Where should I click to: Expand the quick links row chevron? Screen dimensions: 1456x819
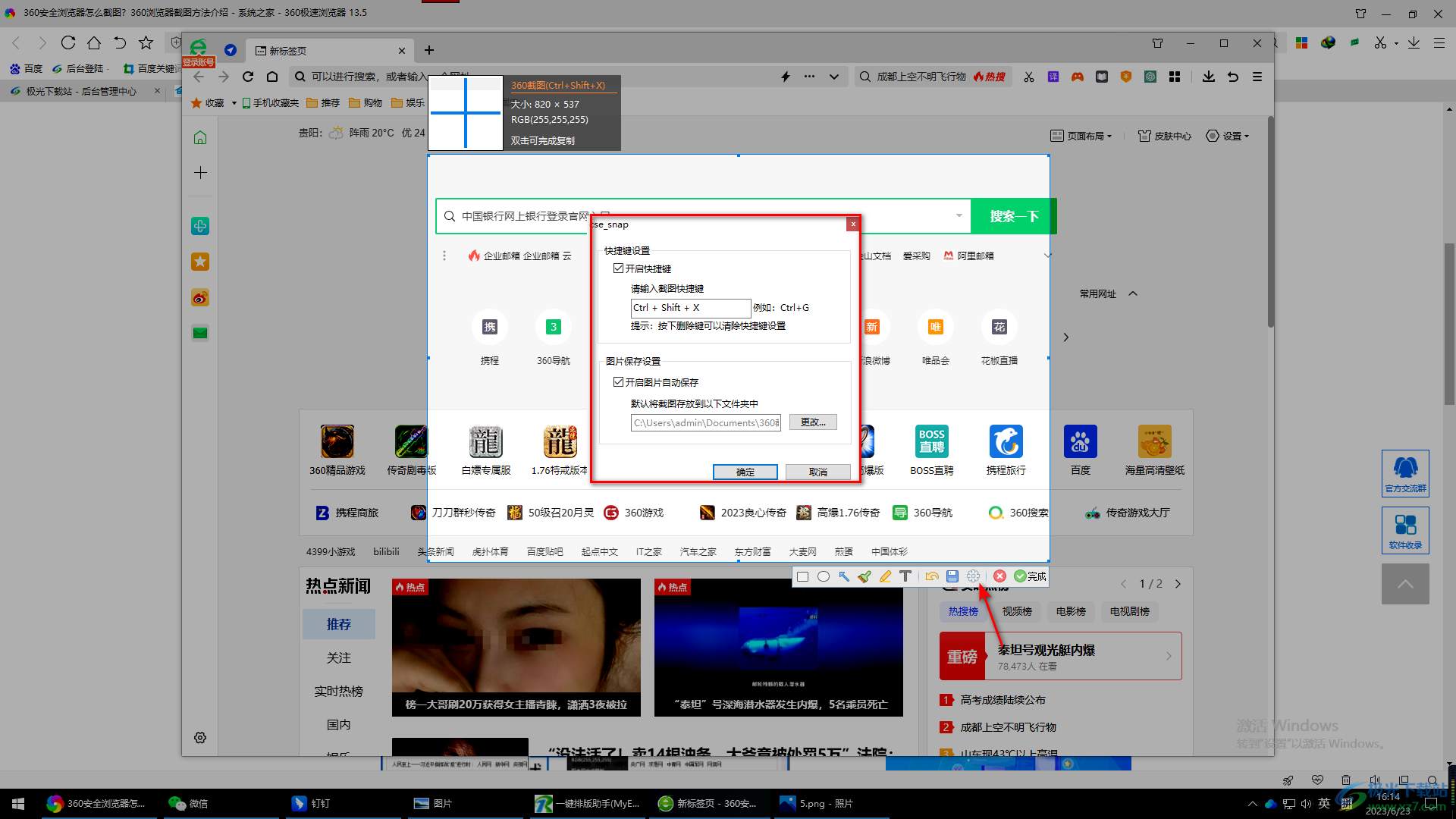[x=1048, y=256]
